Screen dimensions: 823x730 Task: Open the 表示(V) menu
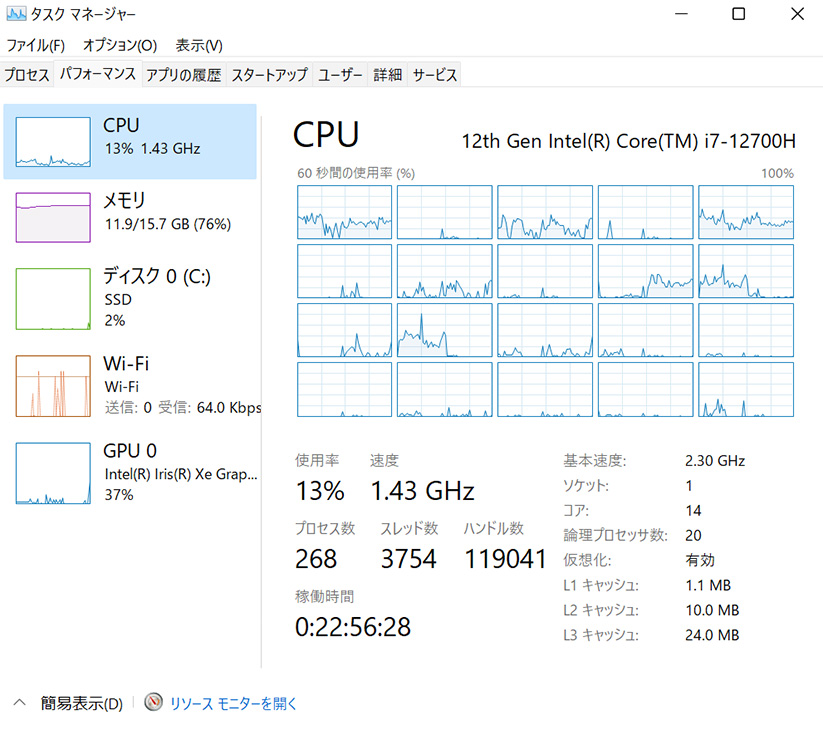point(198,45)
